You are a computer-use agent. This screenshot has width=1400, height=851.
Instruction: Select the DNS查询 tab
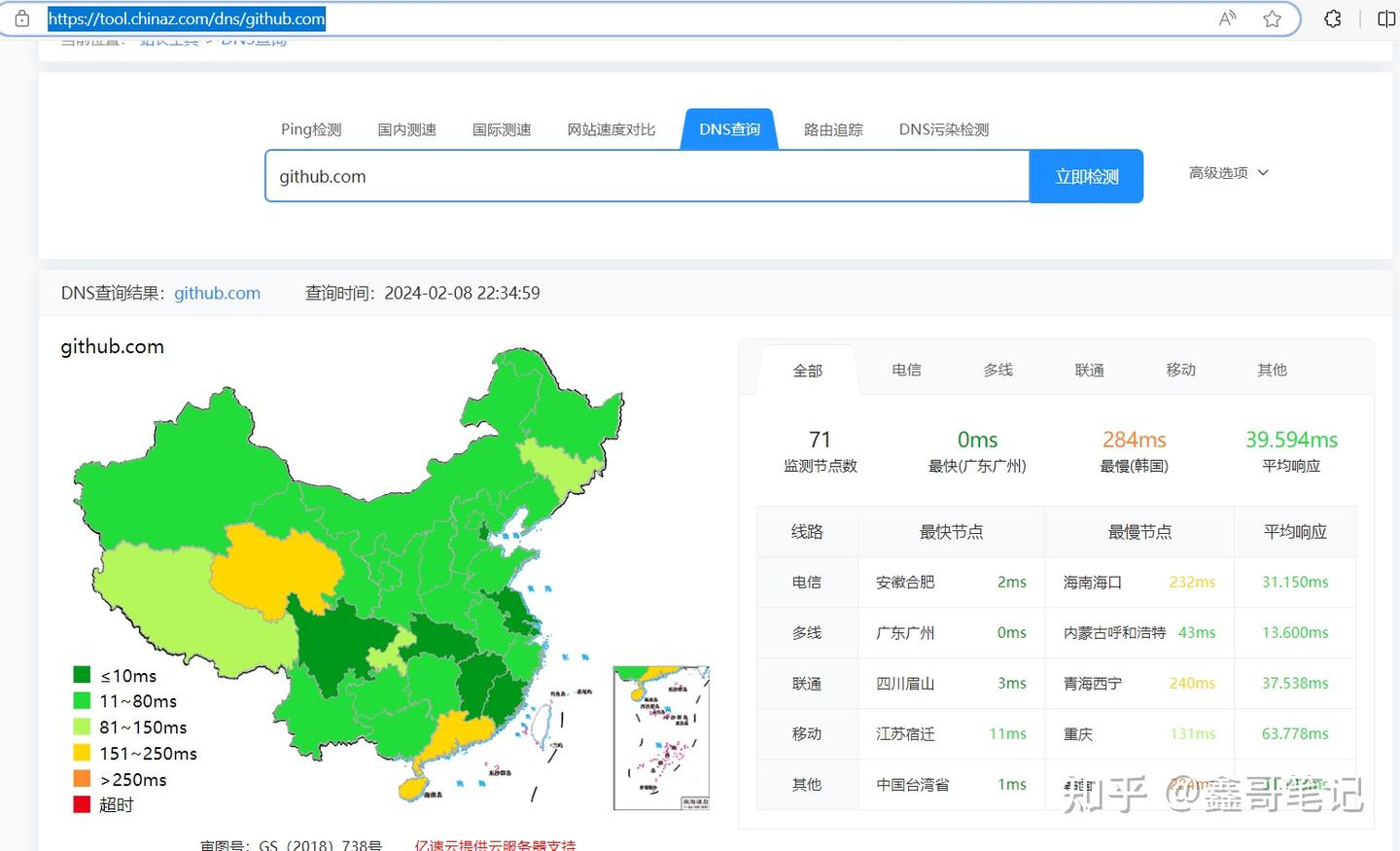(x=730, y=129)
